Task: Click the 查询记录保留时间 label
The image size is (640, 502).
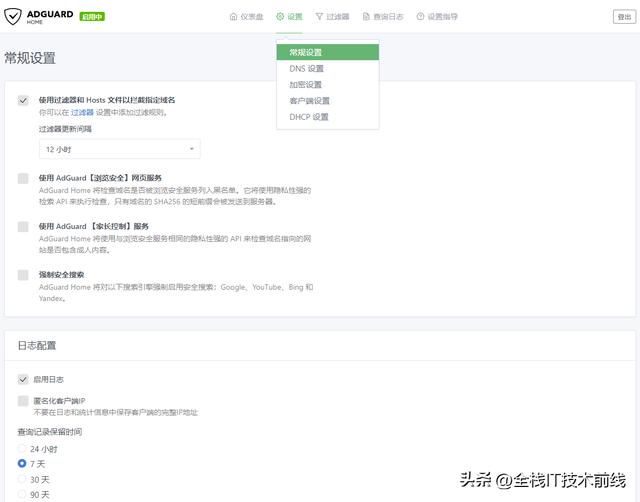Action: [x=50, y=432]
